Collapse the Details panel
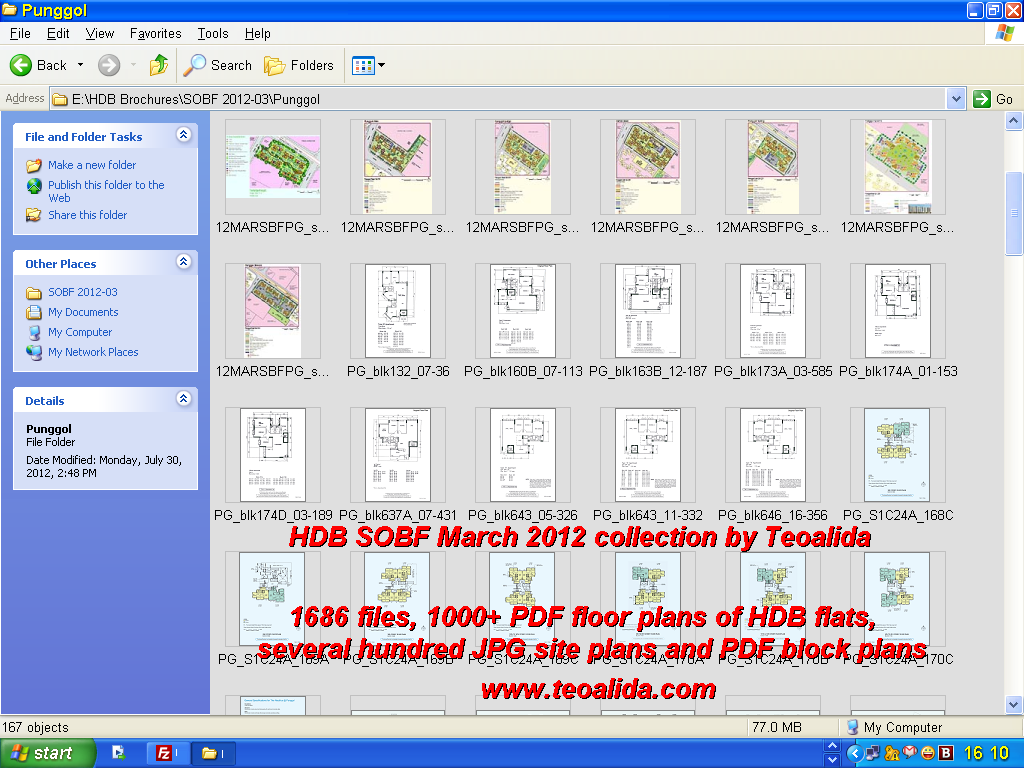 click(x=184, y=398)
